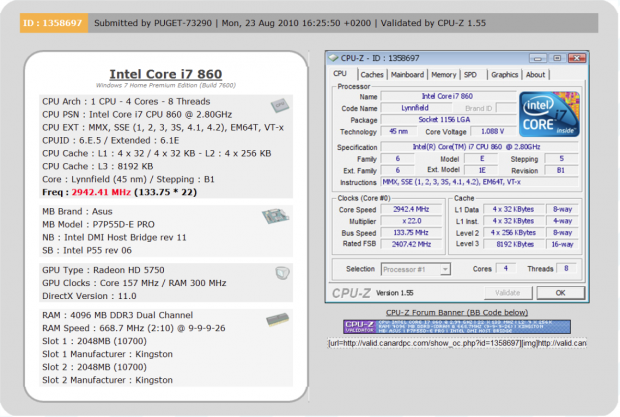
Task: Switch to the Memory tab
Action: [444, 75]
